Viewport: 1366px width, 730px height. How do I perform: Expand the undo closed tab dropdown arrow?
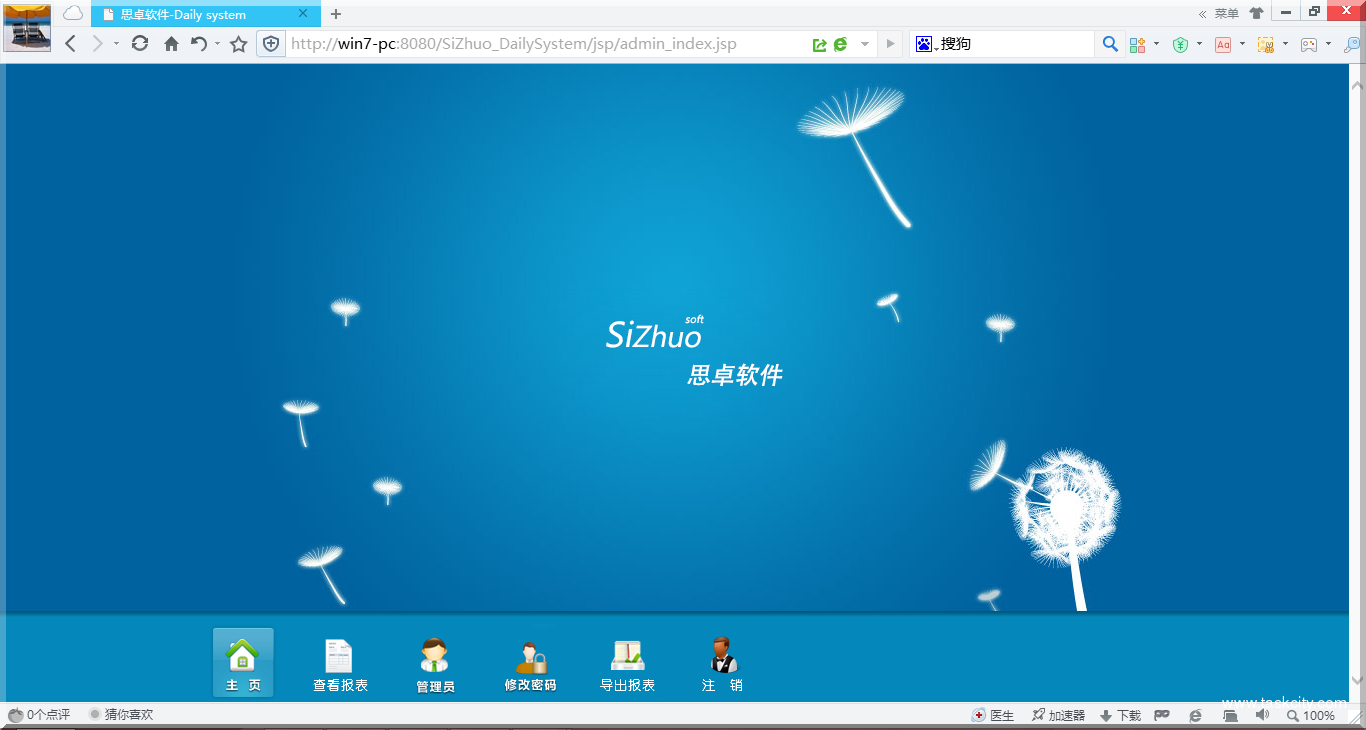coord(217,44)
